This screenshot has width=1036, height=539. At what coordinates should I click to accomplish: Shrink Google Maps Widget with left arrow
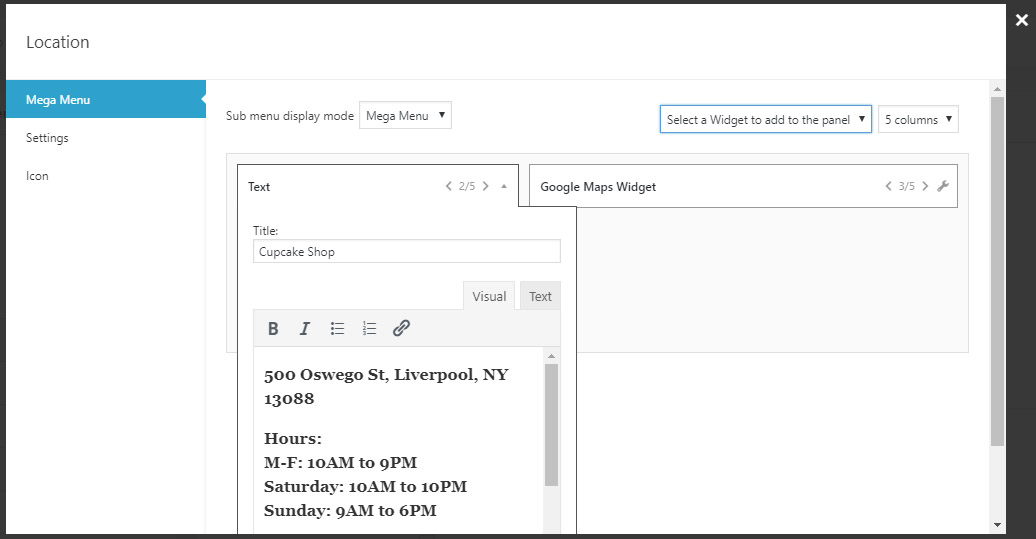(888, 186)
